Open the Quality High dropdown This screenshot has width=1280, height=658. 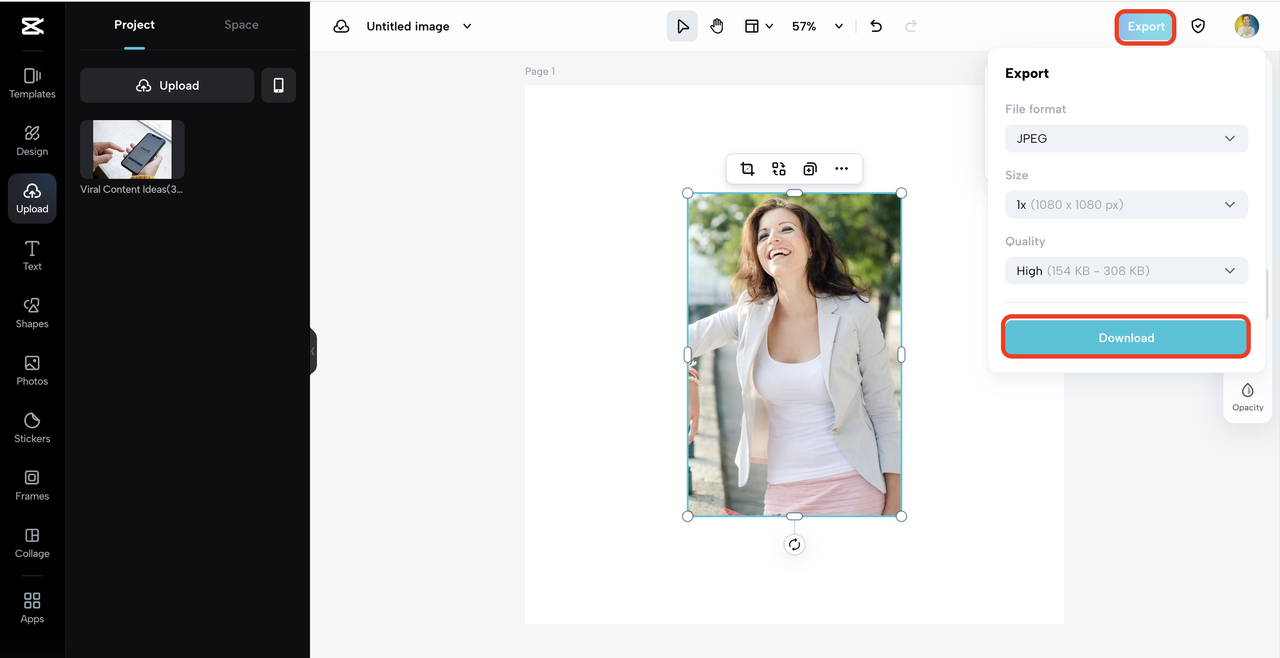point(1126,270)
